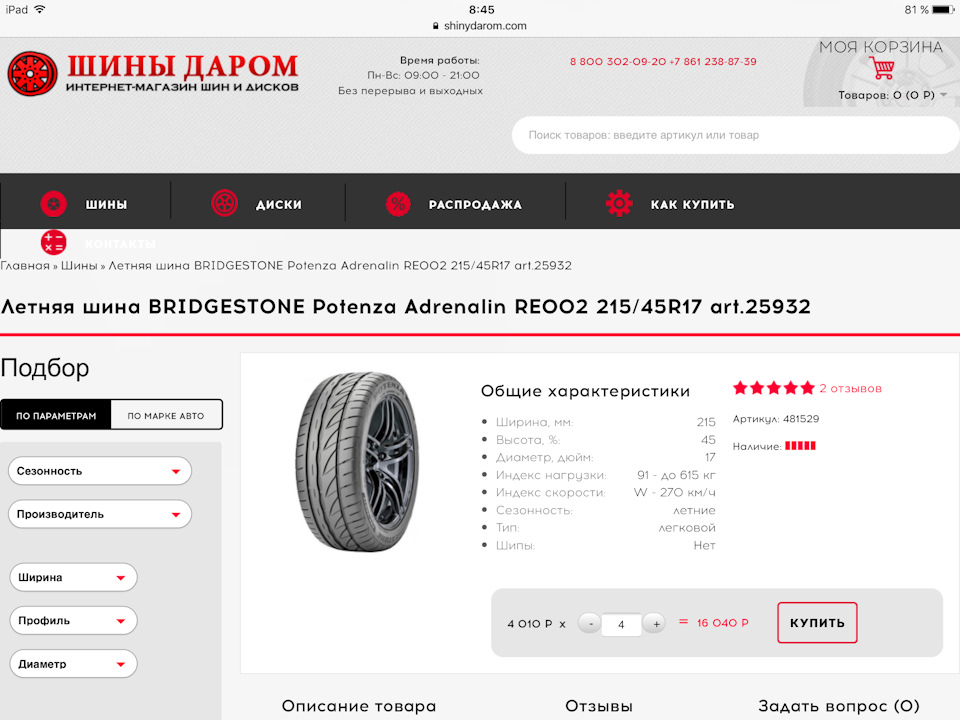Expand the Сезонность dropdown

pyautogui.click(x=100, y=471)
